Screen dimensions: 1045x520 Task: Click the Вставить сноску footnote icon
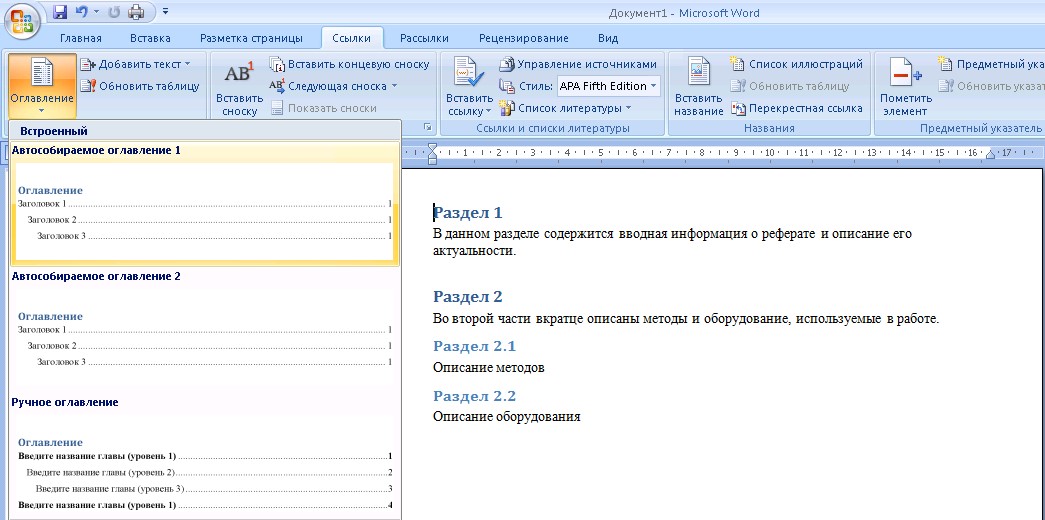[239, 89]
